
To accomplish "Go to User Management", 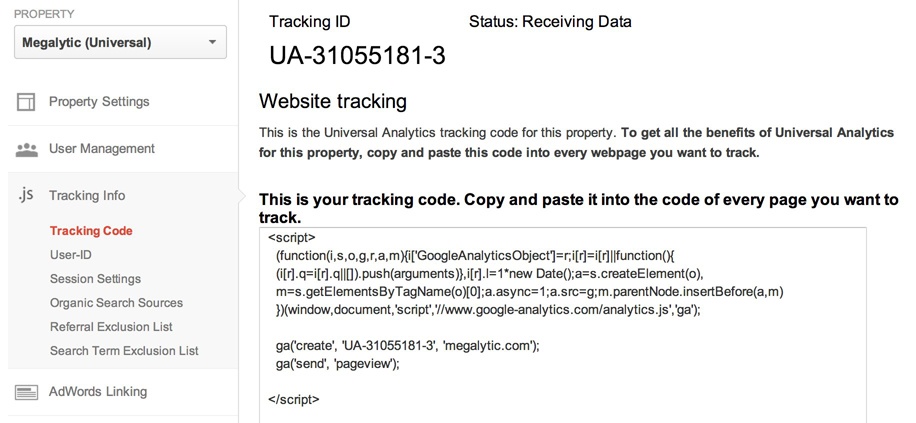I will pos(102,149).
